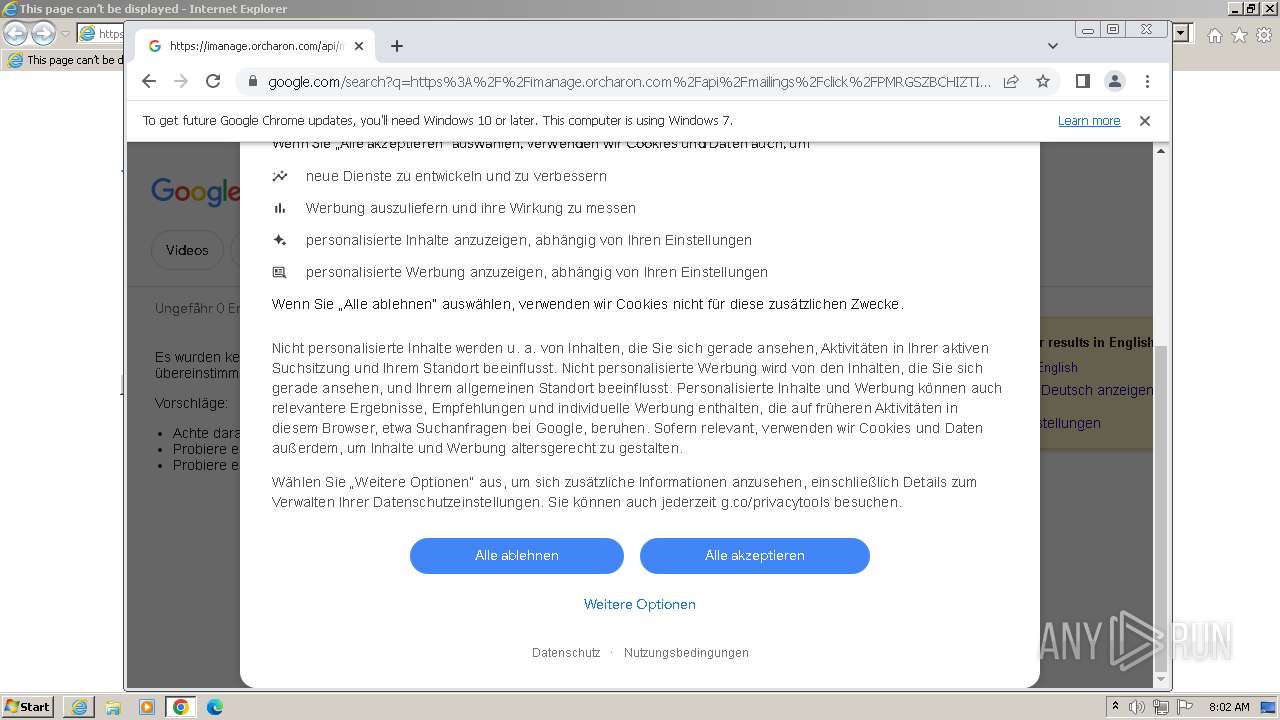
Task: View site info via the lock icon
Action: tap(252, 82)
